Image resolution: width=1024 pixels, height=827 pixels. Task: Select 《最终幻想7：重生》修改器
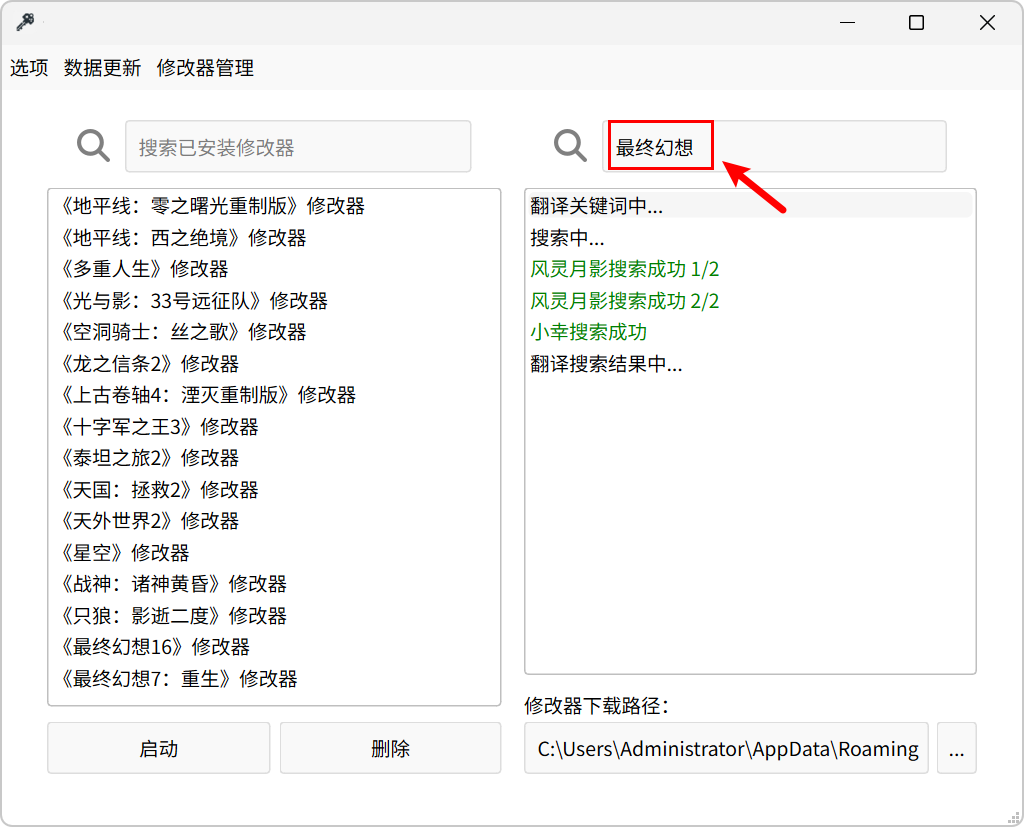(x=274, y=679)
